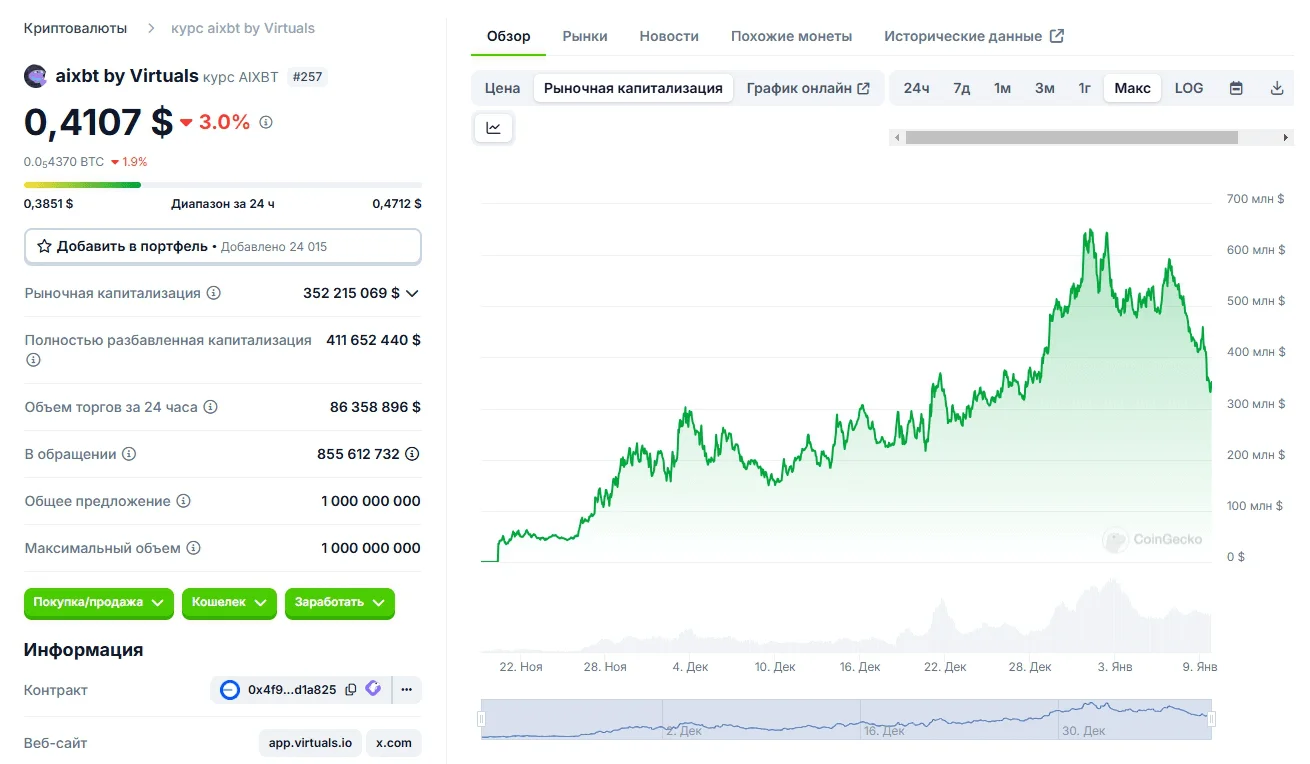Click the right arrow of the horizontal scrollbar
The height and width of the screenshot is (764, 1310).
click(1286, 138)
